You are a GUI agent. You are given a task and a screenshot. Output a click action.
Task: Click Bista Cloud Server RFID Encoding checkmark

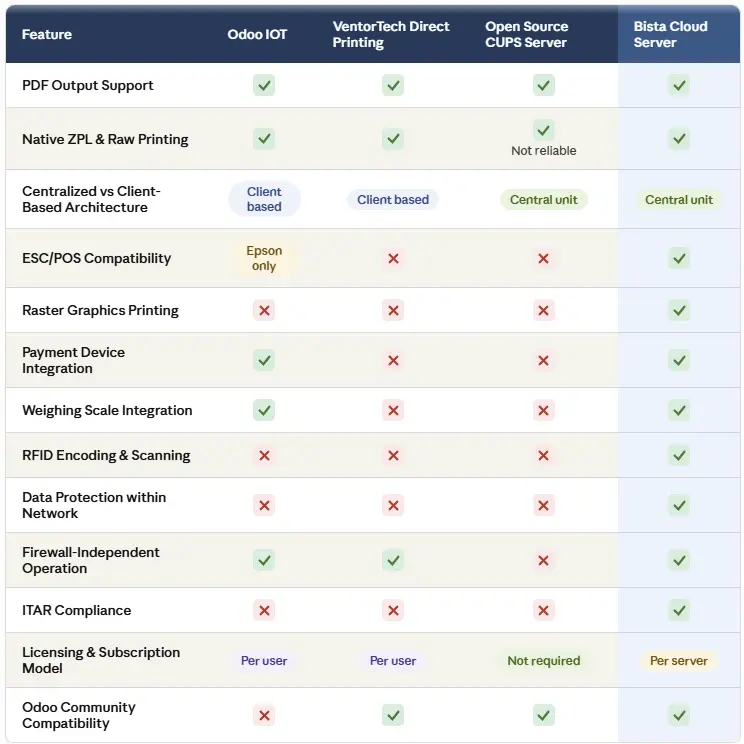coord(679,455)
